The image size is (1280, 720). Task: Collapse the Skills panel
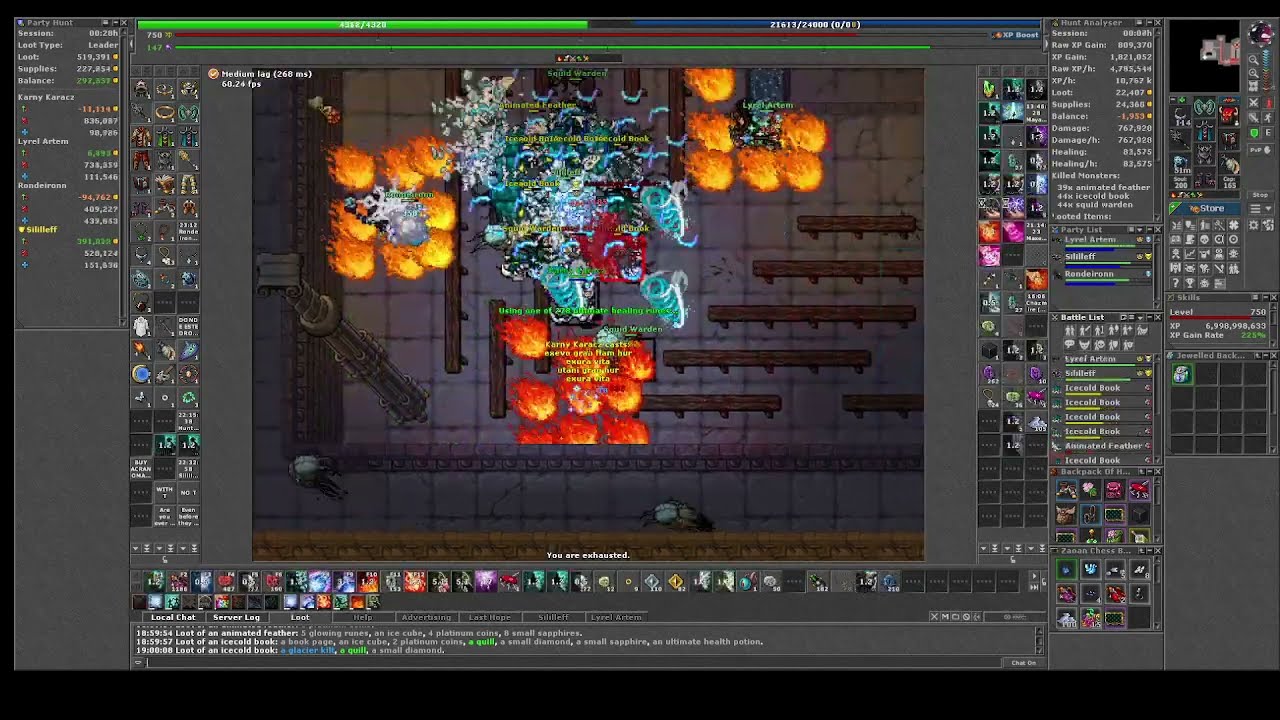(x=1266, y=297)
